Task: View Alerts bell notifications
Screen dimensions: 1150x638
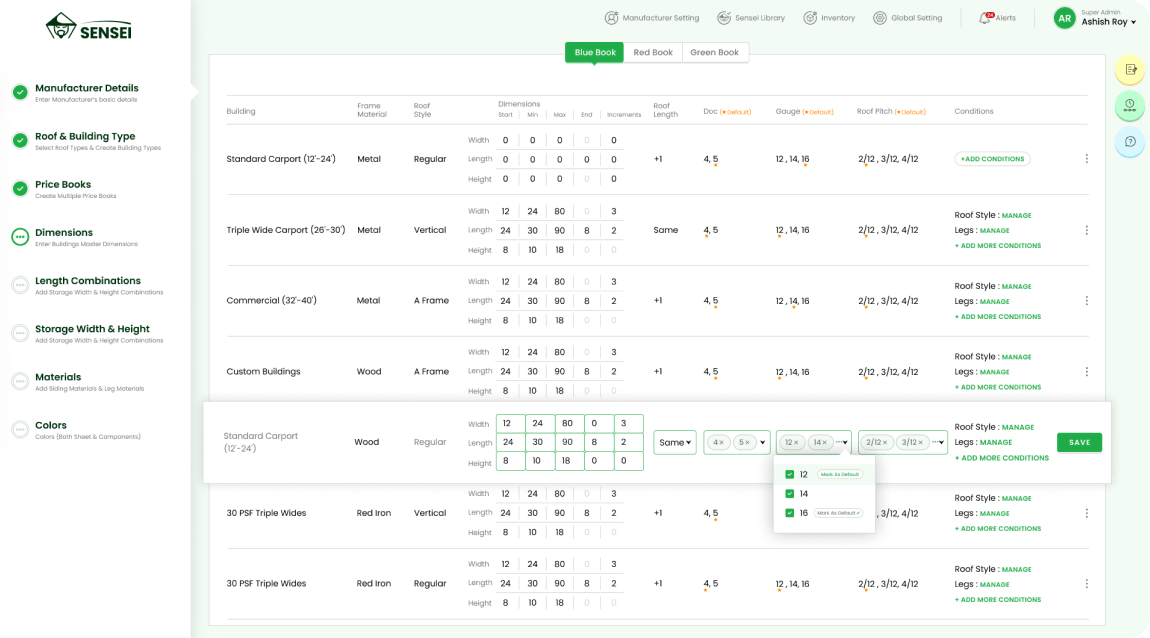Action: tap(986, 18)
